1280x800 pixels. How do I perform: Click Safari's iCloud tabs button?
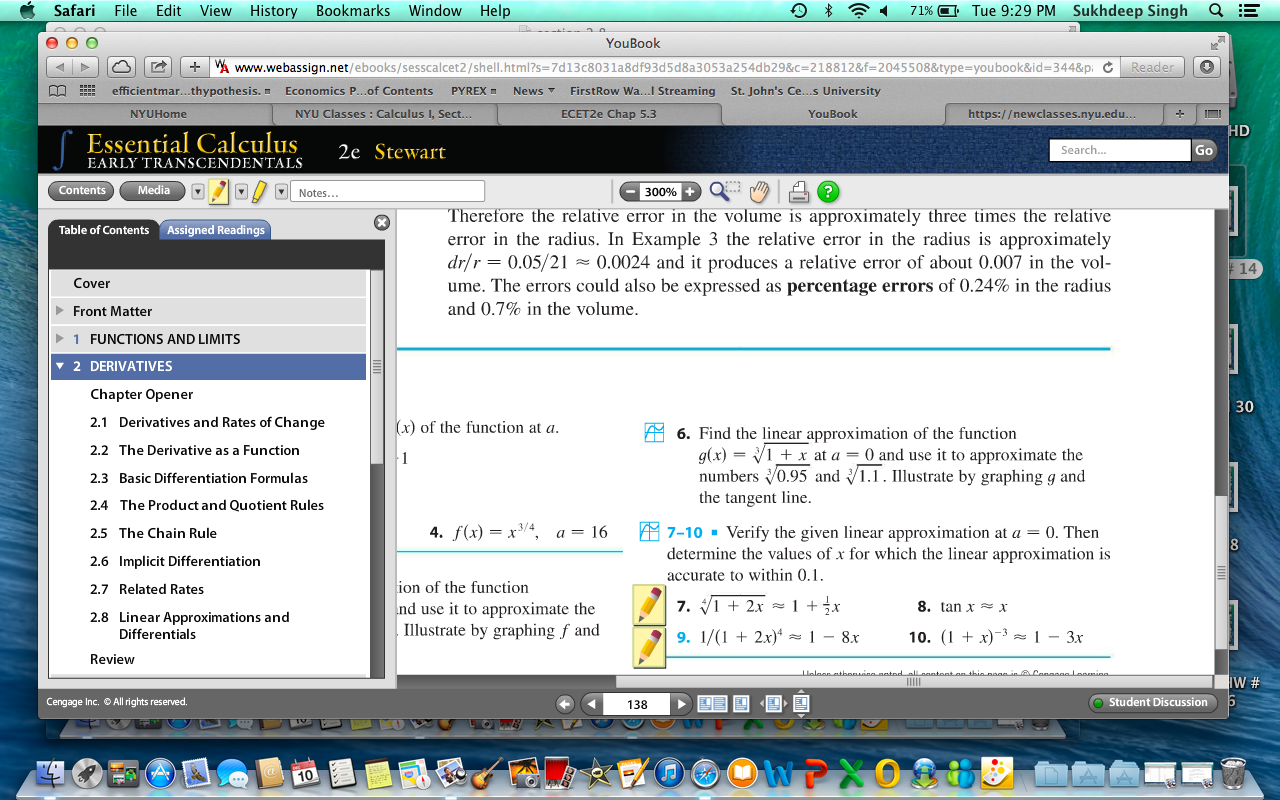tap(120, 67)
